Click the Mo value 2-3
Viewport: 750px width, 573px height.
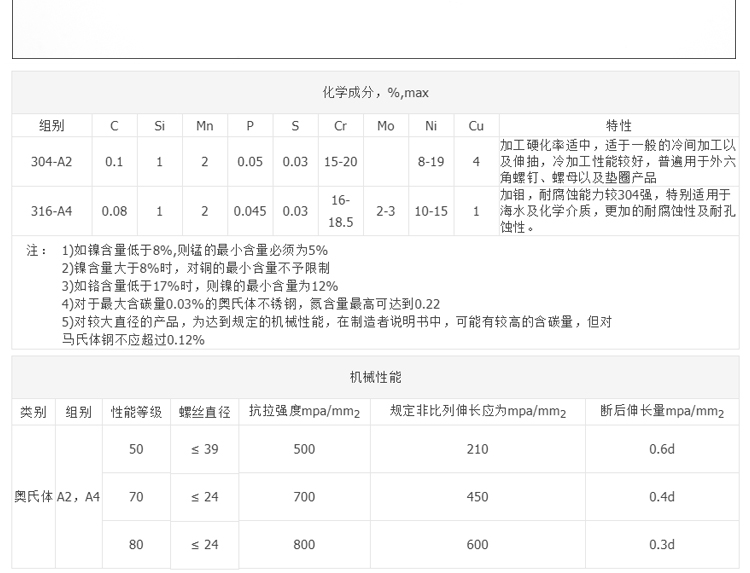(x=386, y=211)
